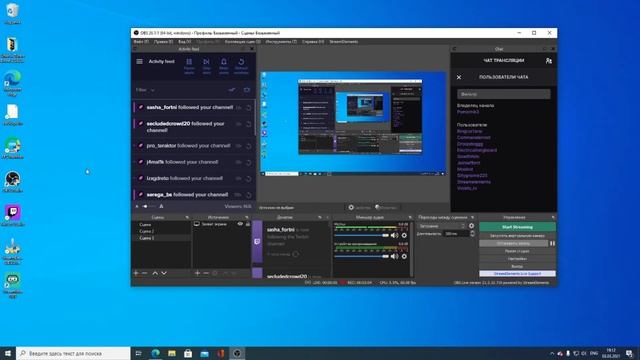Add a new source with plus button
This screenshot has height=360, width=640.
(197, 273)
